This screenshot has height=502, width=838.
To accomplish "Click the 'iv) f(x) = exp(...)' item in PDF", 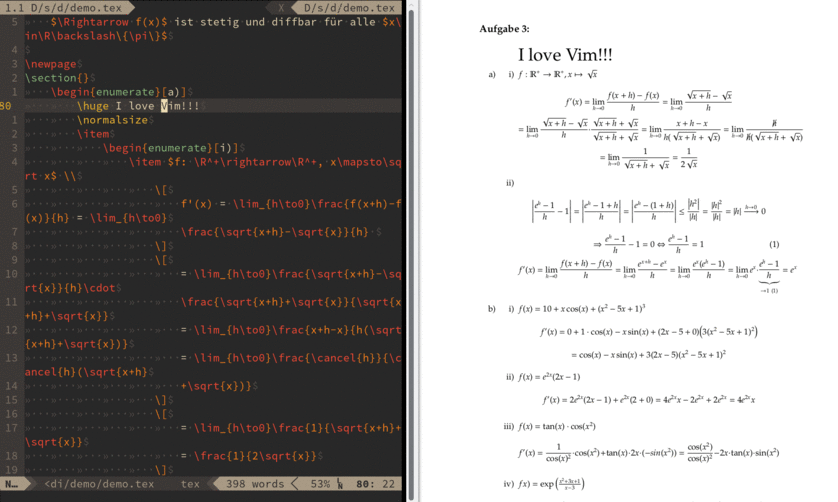I will (x=544, y=484).
